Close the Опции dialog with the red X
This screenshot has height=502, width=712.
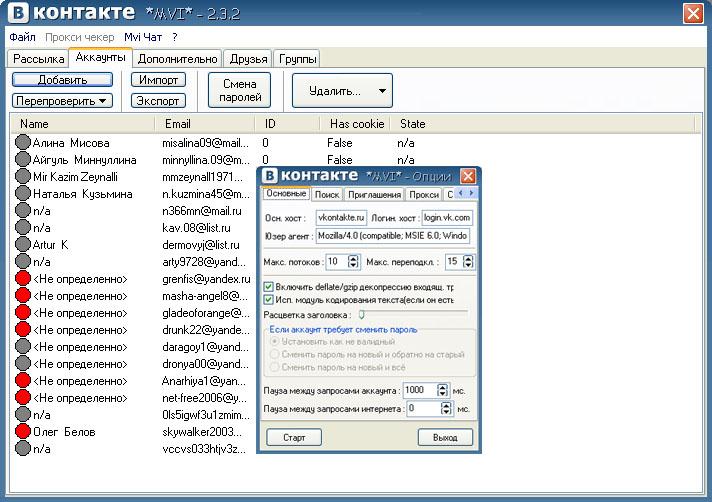point(468,176)
